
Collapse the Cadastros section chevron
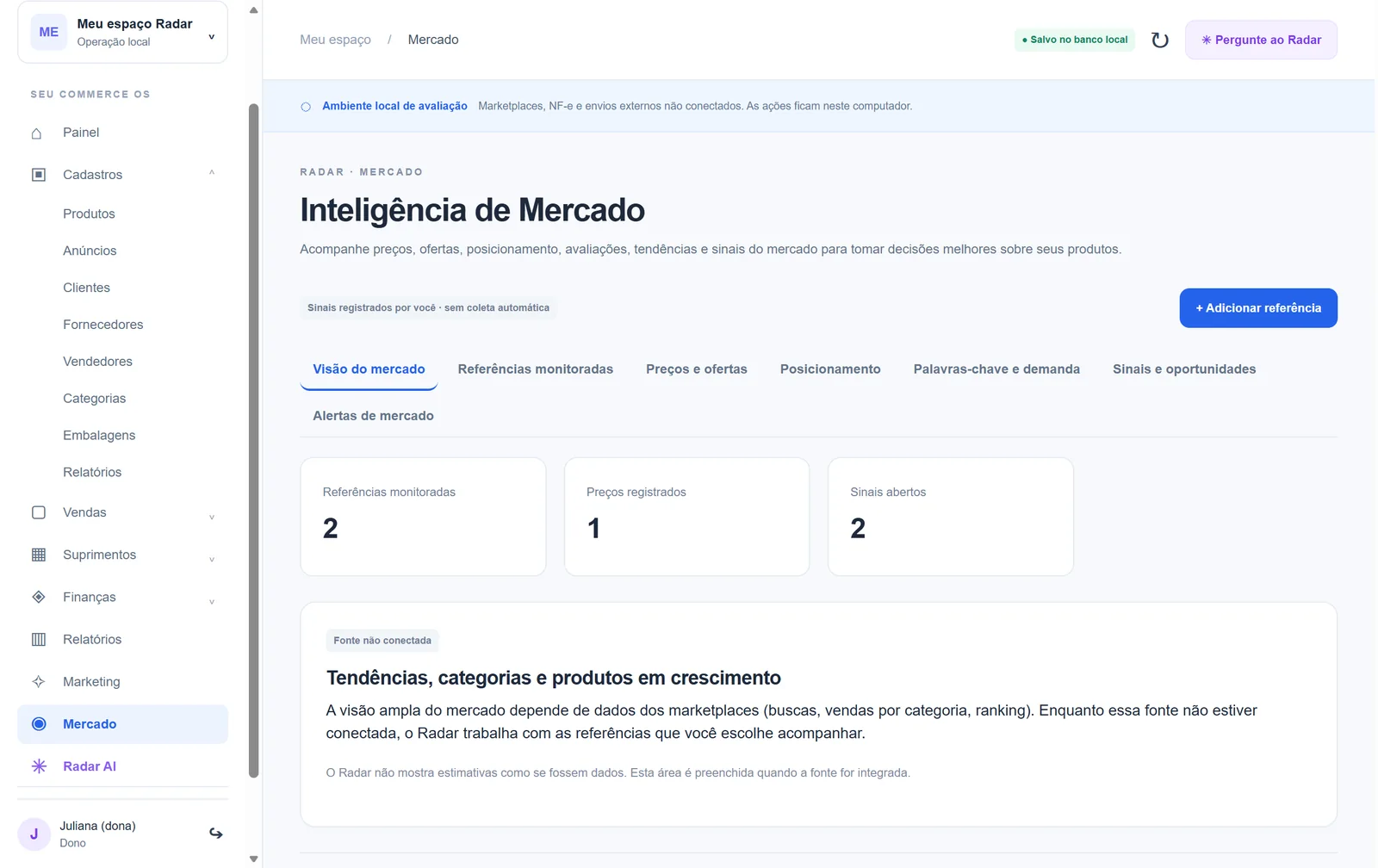(x=212, y=173)
